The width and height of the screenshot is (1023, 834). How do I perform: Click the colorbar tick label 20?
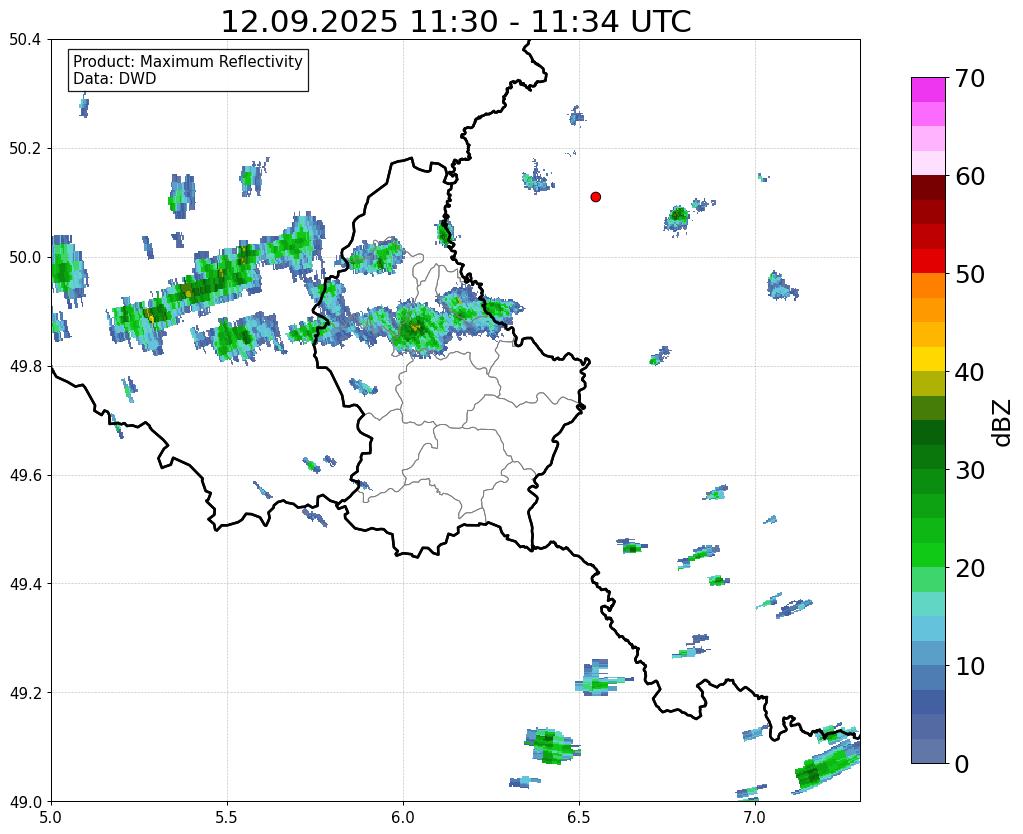pyautogui.click(x=970, y=568)
